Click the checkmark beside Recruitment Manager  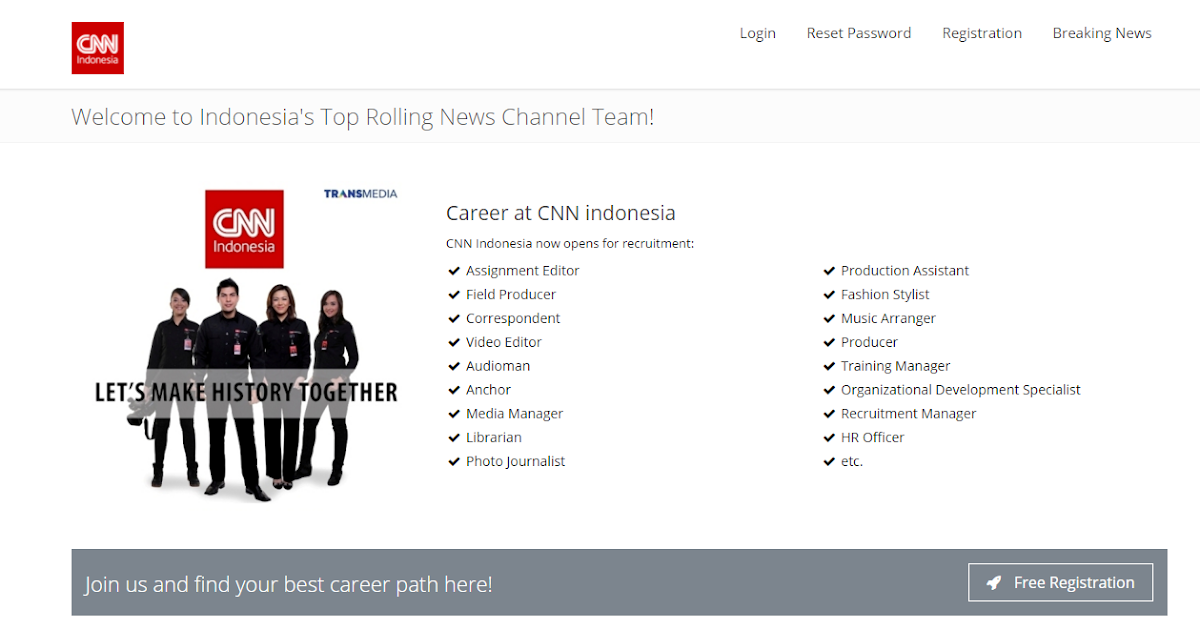[829, 414]
